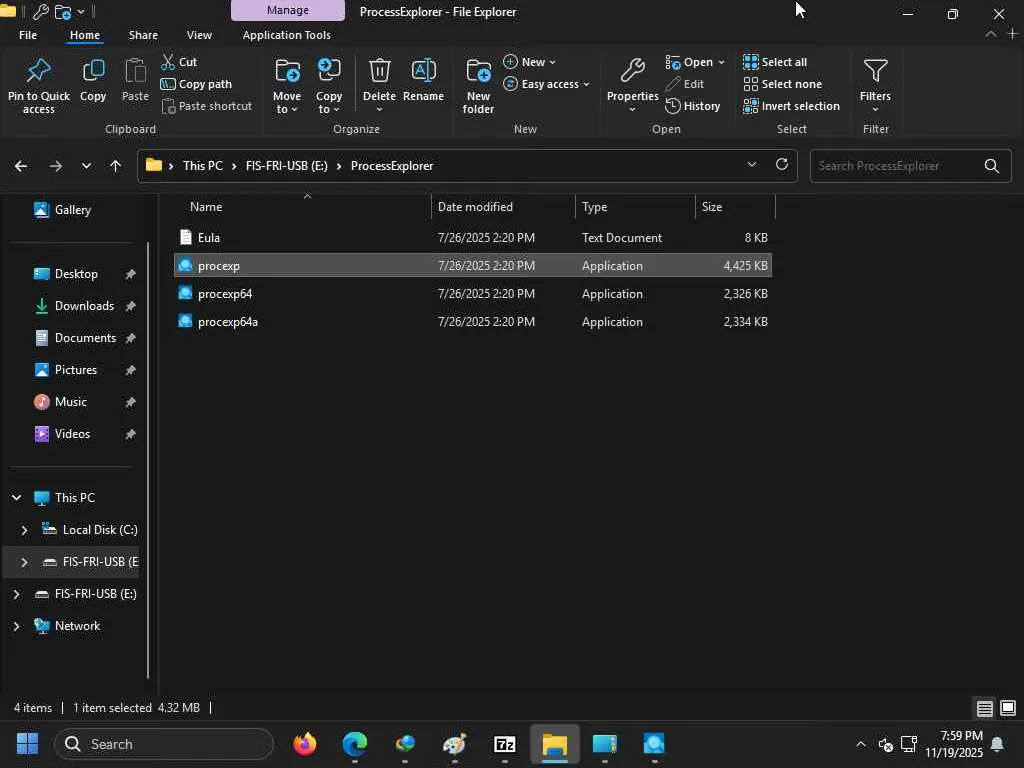Switch to the Share ribbon tab

(143, 35)
